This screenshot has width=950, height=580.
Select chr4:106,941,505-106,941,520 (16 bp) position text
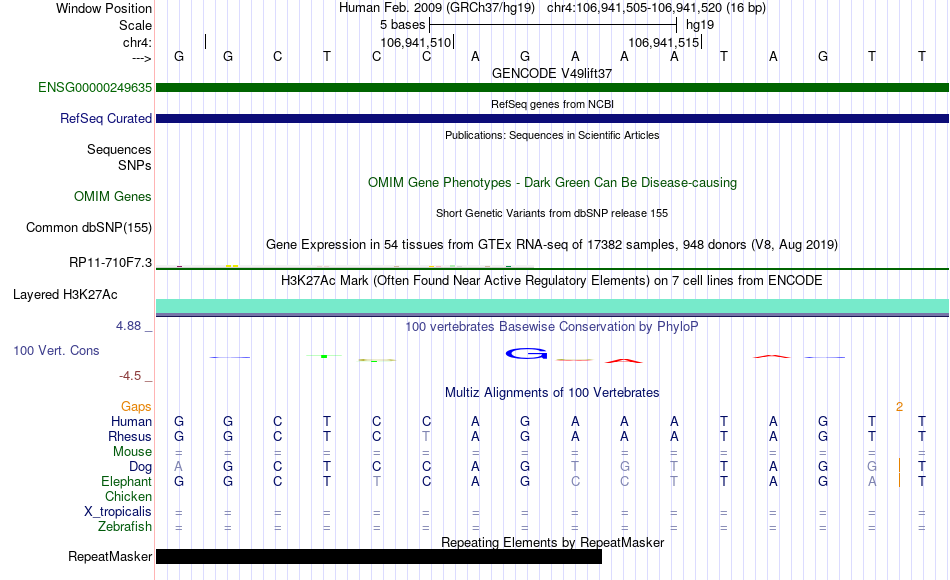click(x=656, y=8)
